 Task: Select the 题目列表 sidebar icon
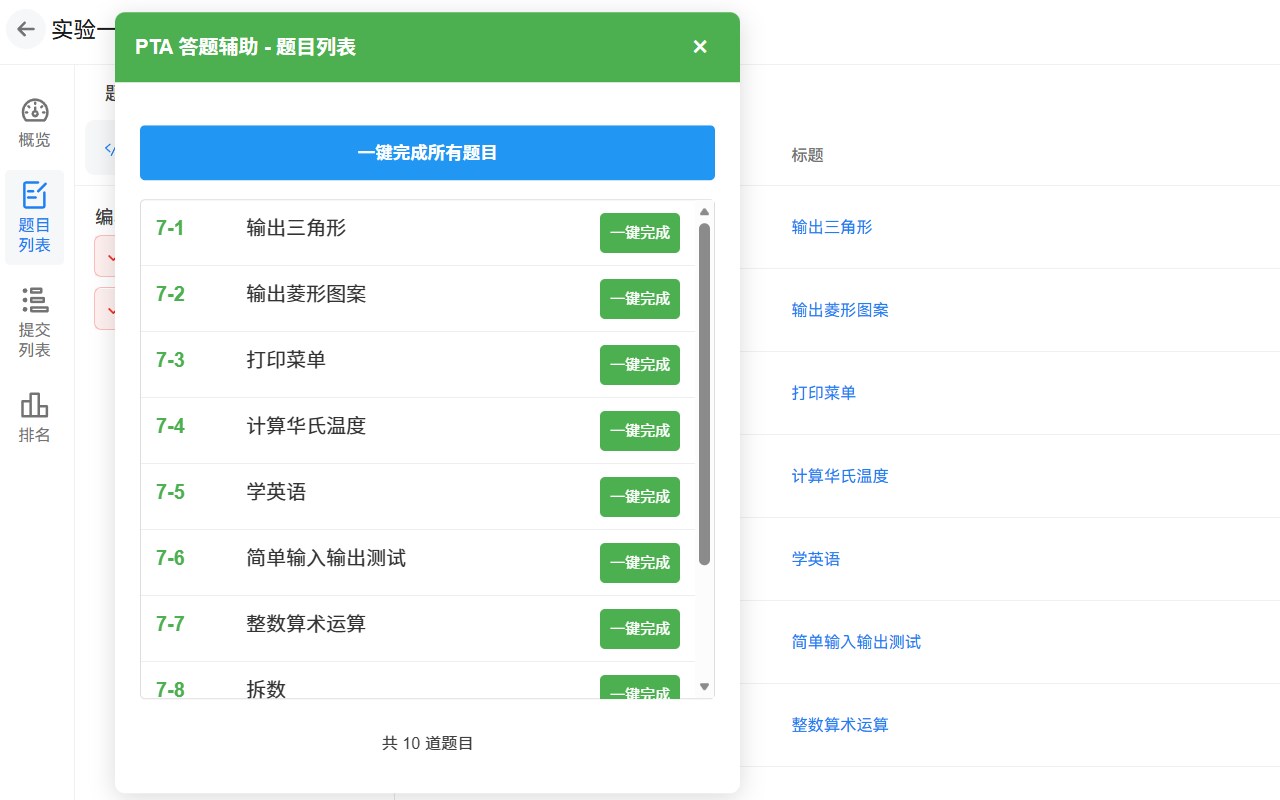tap(35, 218)
